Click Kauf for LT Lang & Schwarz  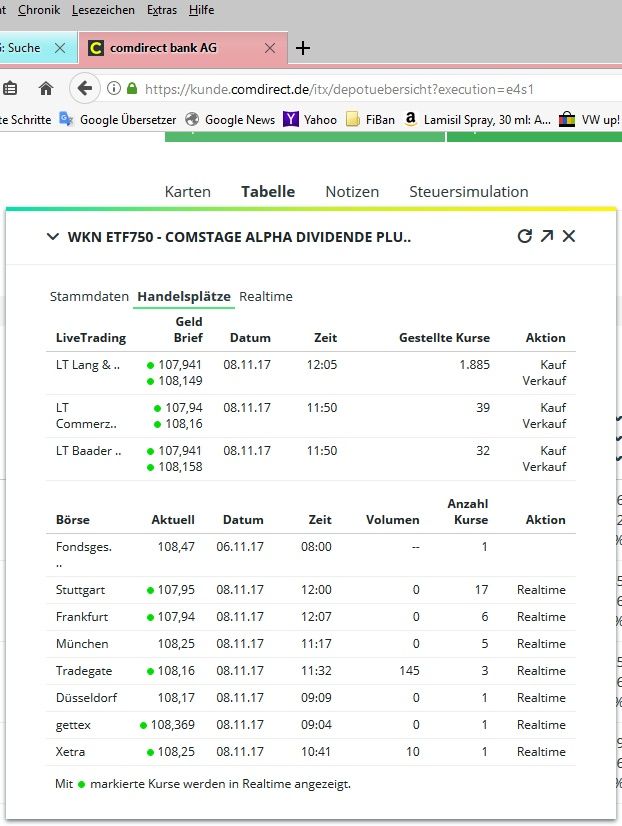(x=552, y=365)
